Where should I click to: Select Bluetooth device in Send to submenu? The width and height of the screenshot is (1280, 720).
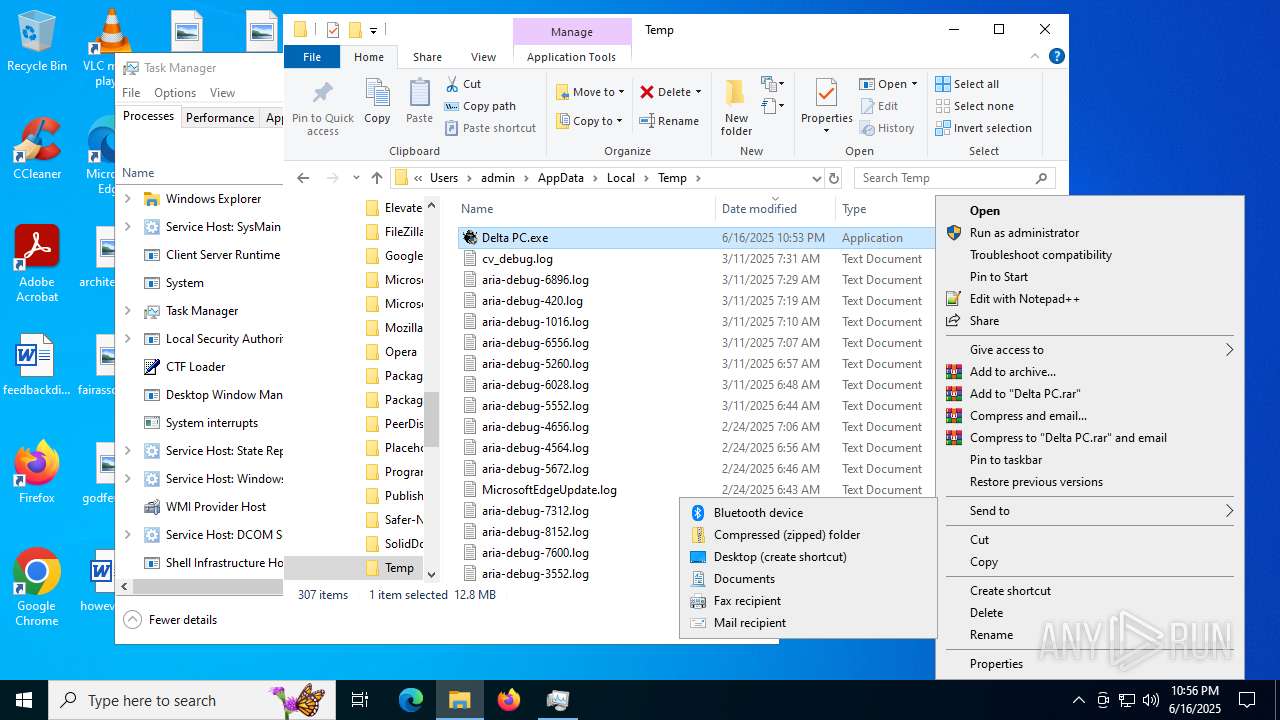pos(808,513)
